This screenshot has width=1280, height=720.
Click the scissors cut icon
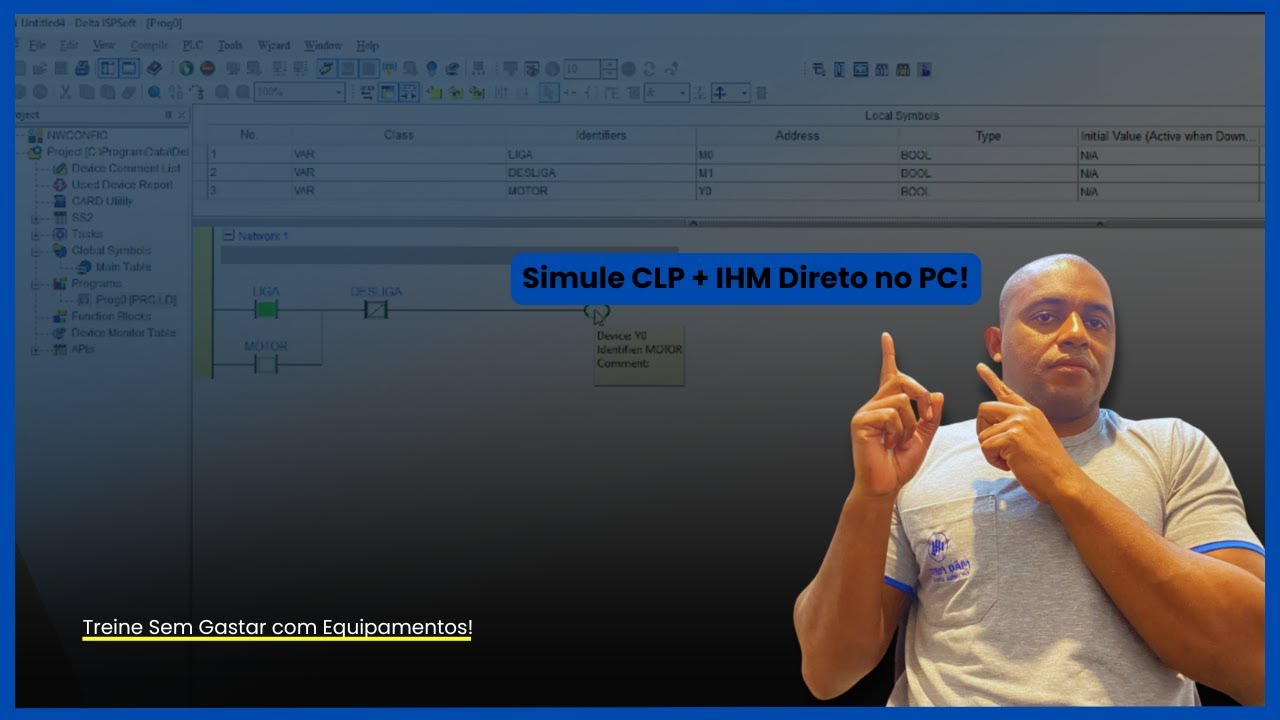click(x=65, y=92)
